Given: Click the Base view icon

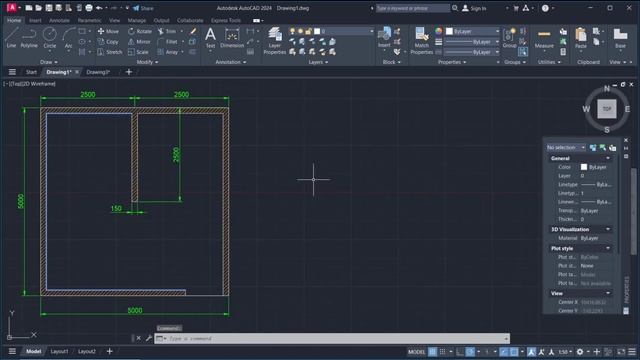Looking at the screenshot, I should tap(620, 38).
